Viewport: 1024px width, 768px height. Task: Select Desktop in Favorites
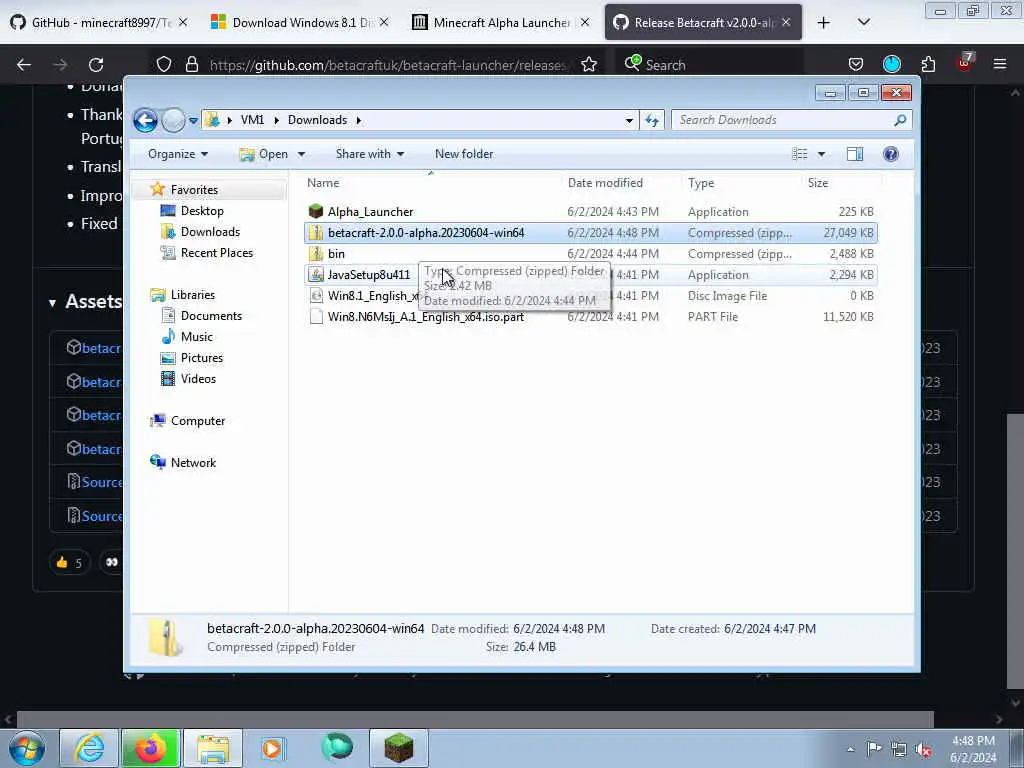click(x=202, y=211)
